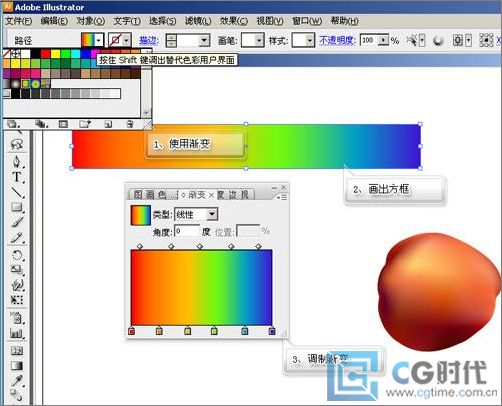Click the None swatch with red slash

pos(6,53)
